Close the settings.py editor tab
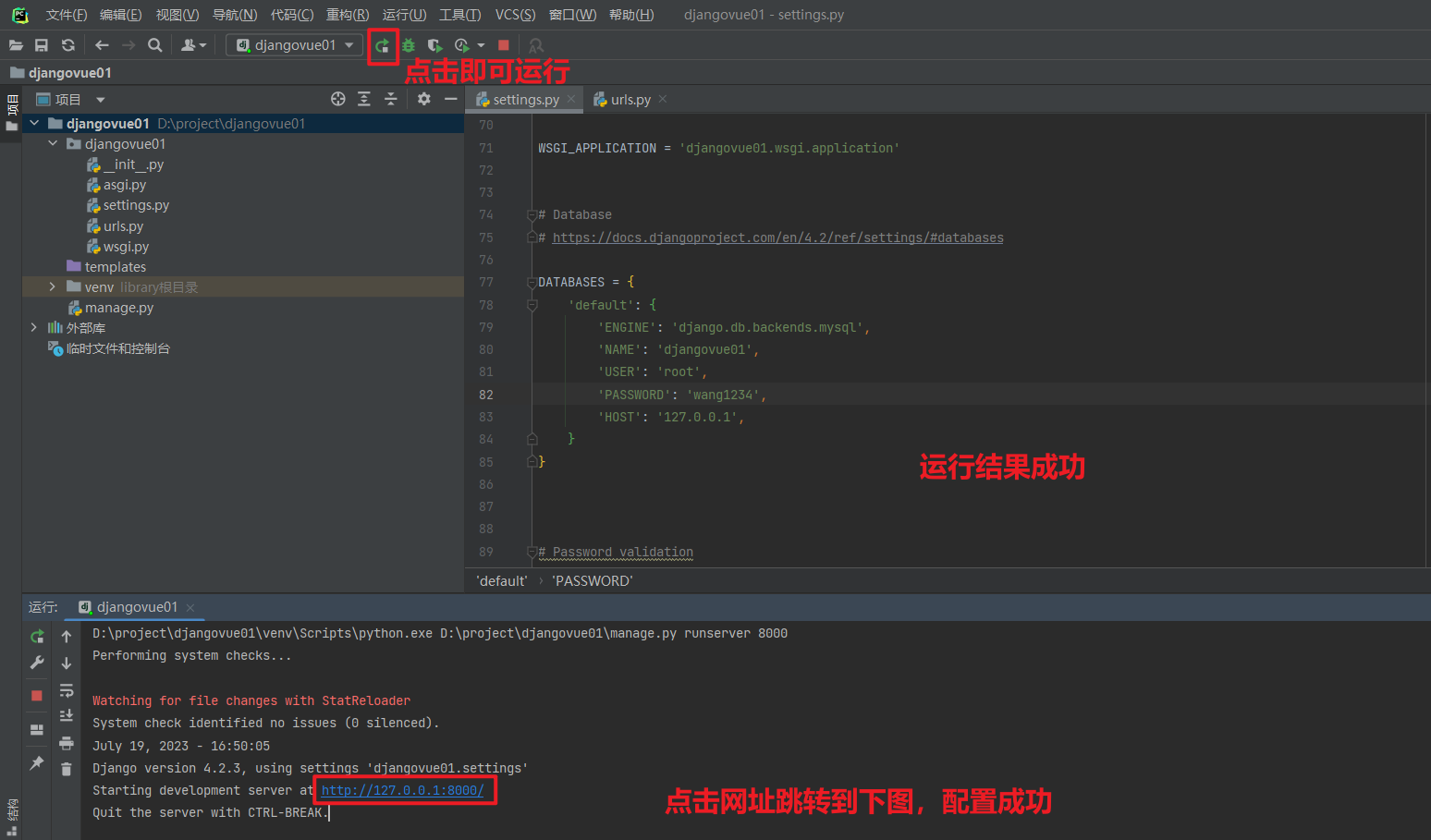Viewport: 1431px width, 840px height. tap(571, 99)
